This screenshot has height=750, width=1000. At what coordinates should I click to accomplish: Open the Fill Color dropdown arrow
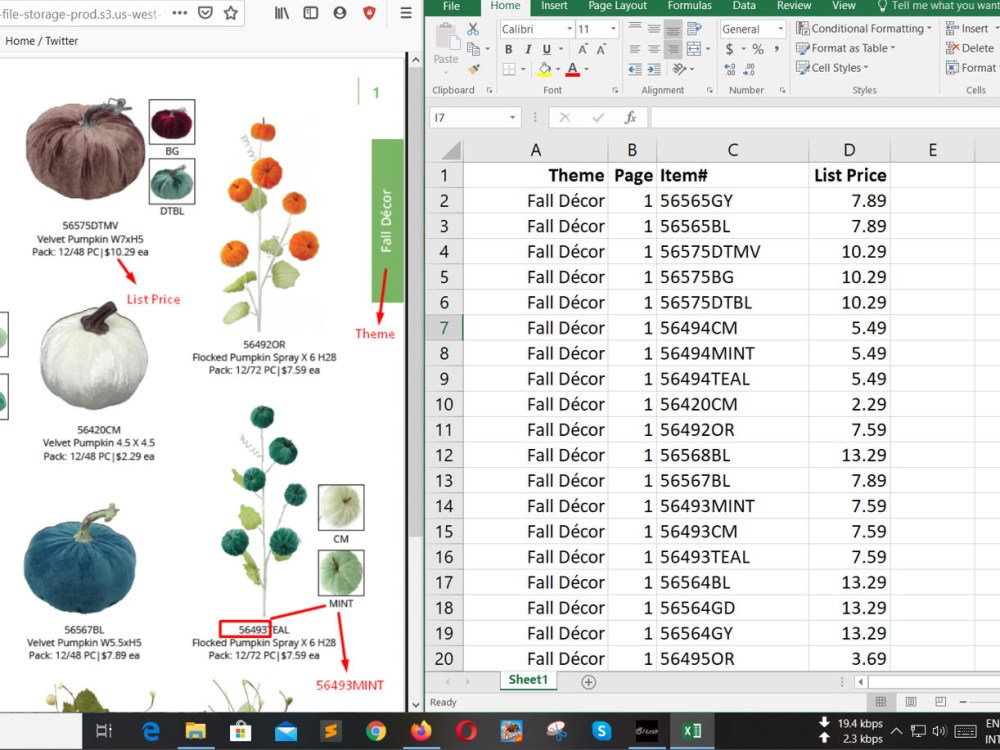click(x=558, y=67)
